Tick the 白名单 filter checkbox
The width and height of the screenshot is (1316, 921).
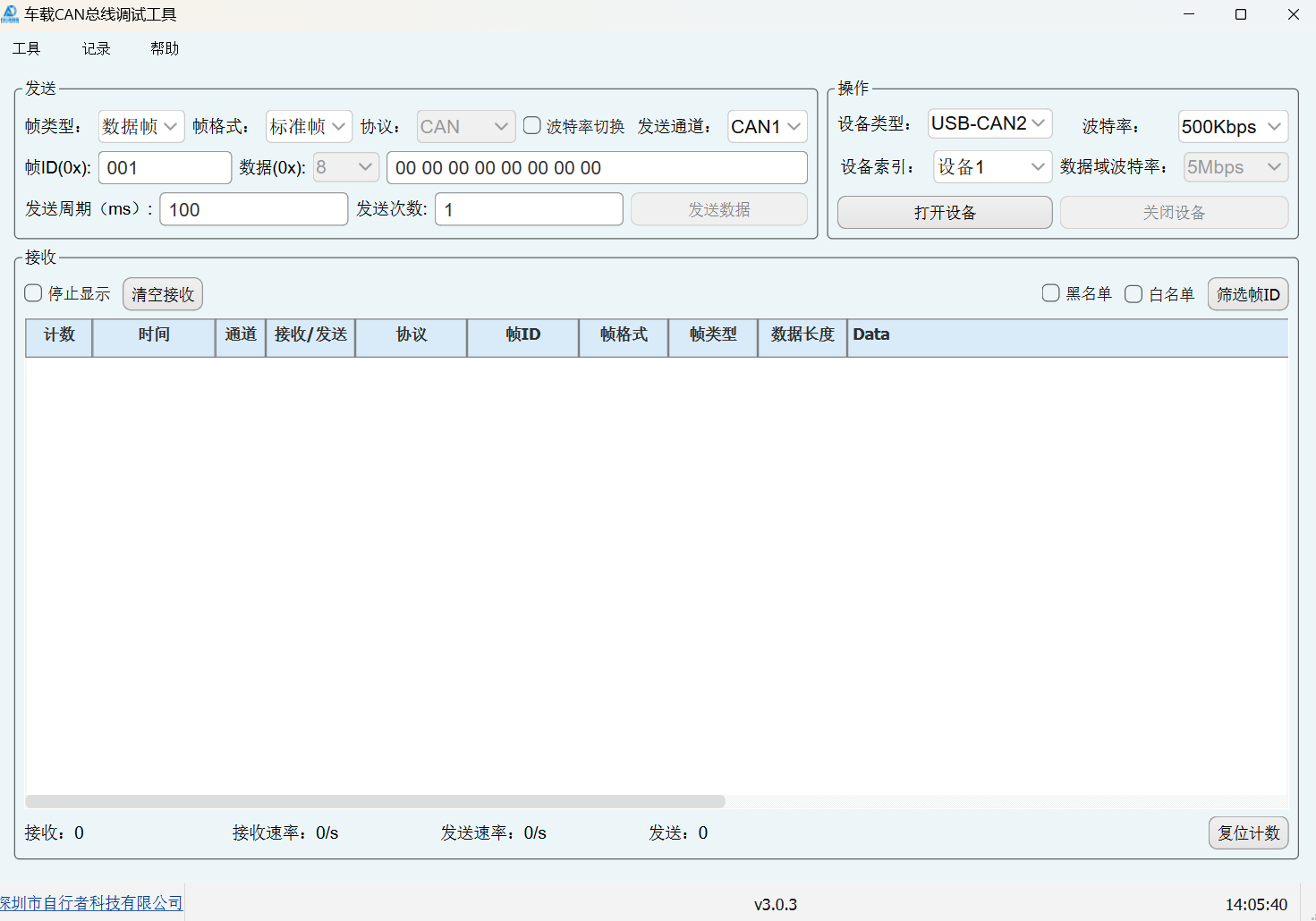(x=1133, y=294)
